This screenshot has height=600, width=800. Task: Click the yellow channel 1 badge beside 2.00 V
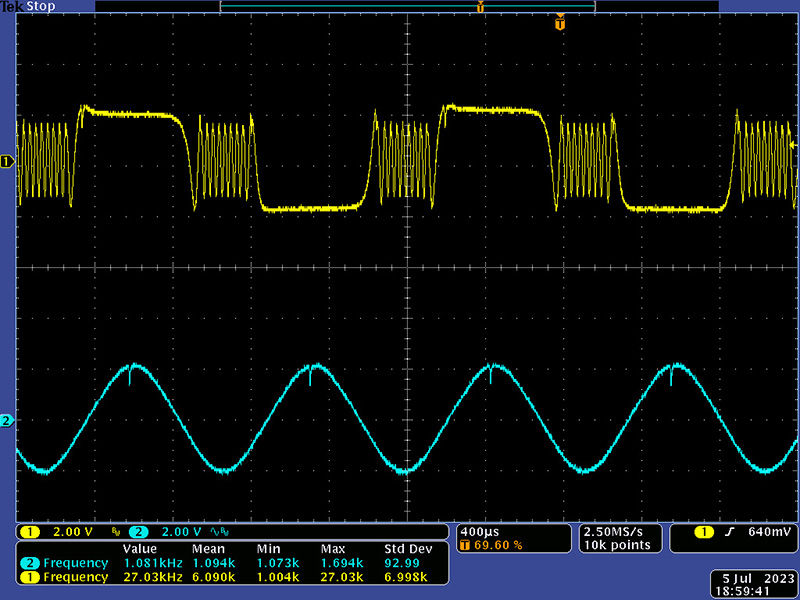click(30, 532)
